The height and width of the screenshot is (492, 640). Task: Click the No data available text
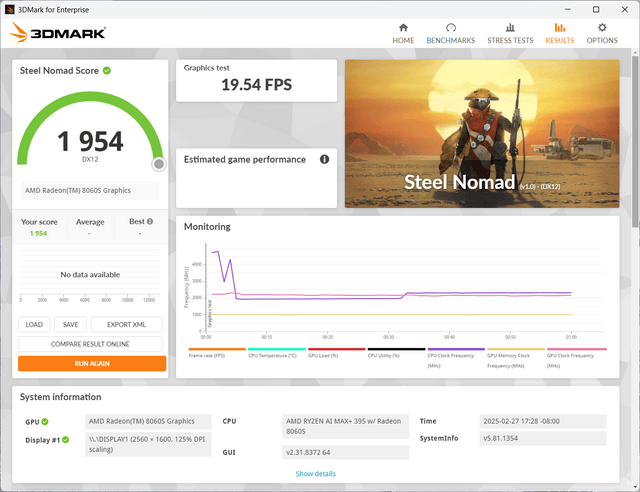tap(90, 275)
